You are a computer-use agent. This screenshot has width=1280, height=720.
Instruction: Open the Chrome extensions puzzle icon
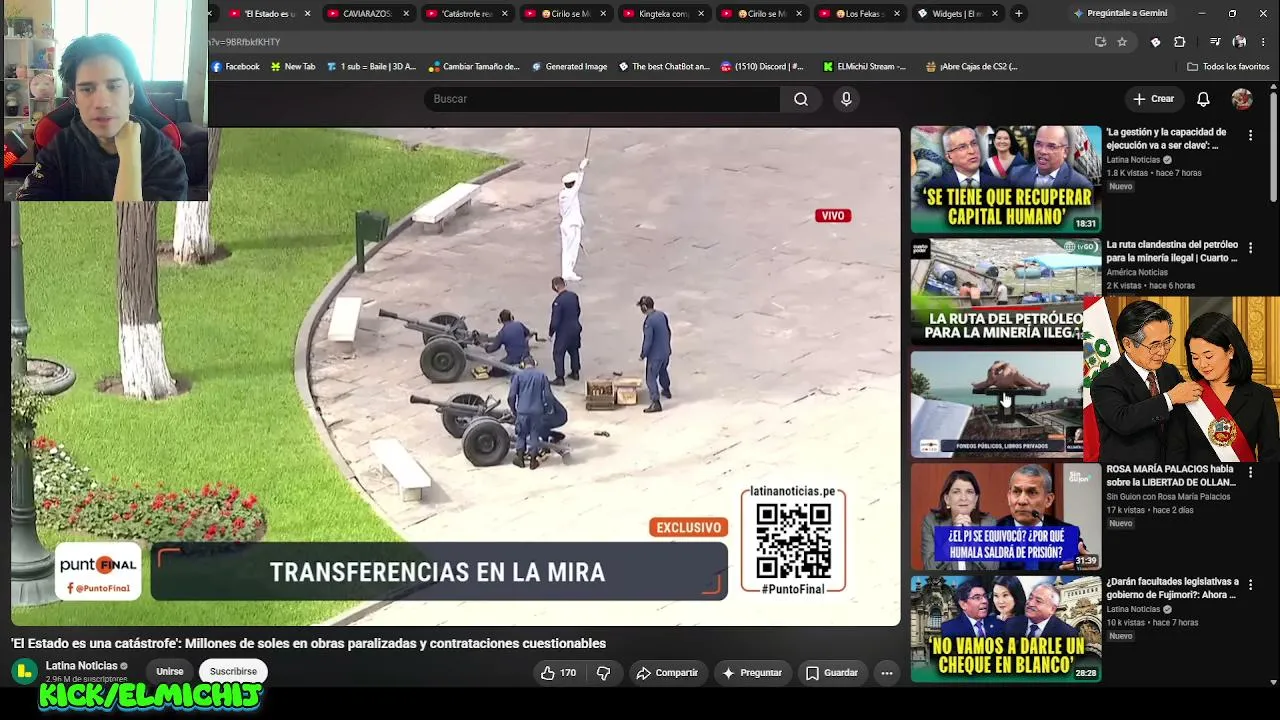1180,42
